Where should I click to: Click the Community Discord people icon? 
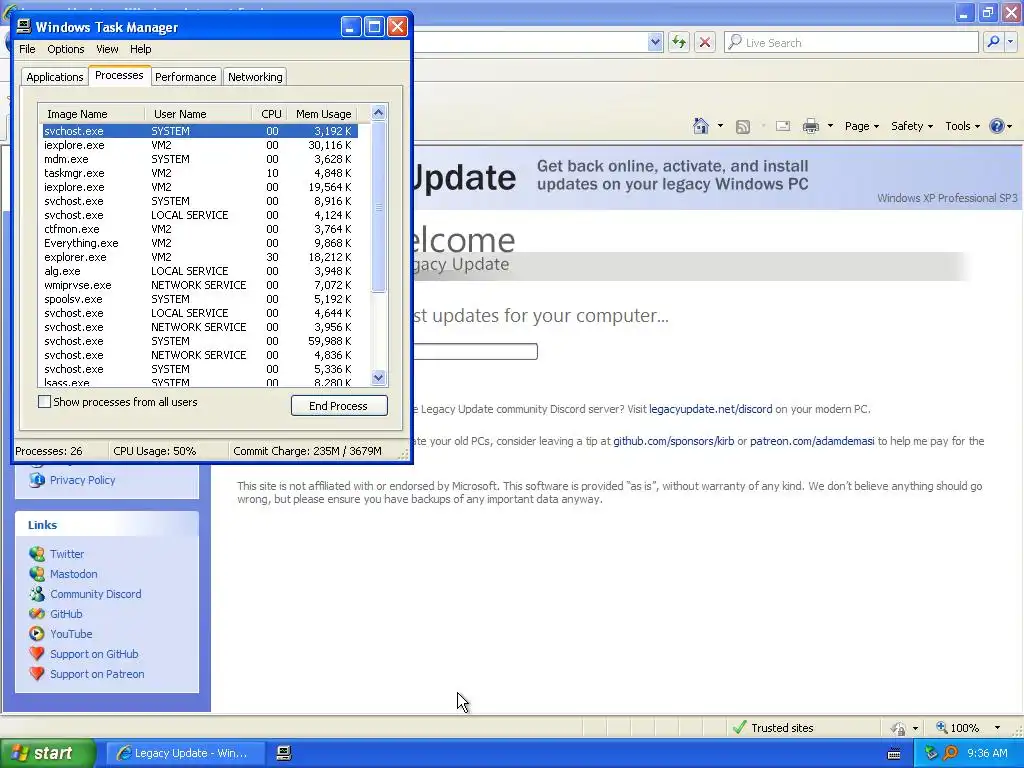(x=37, y=594)
